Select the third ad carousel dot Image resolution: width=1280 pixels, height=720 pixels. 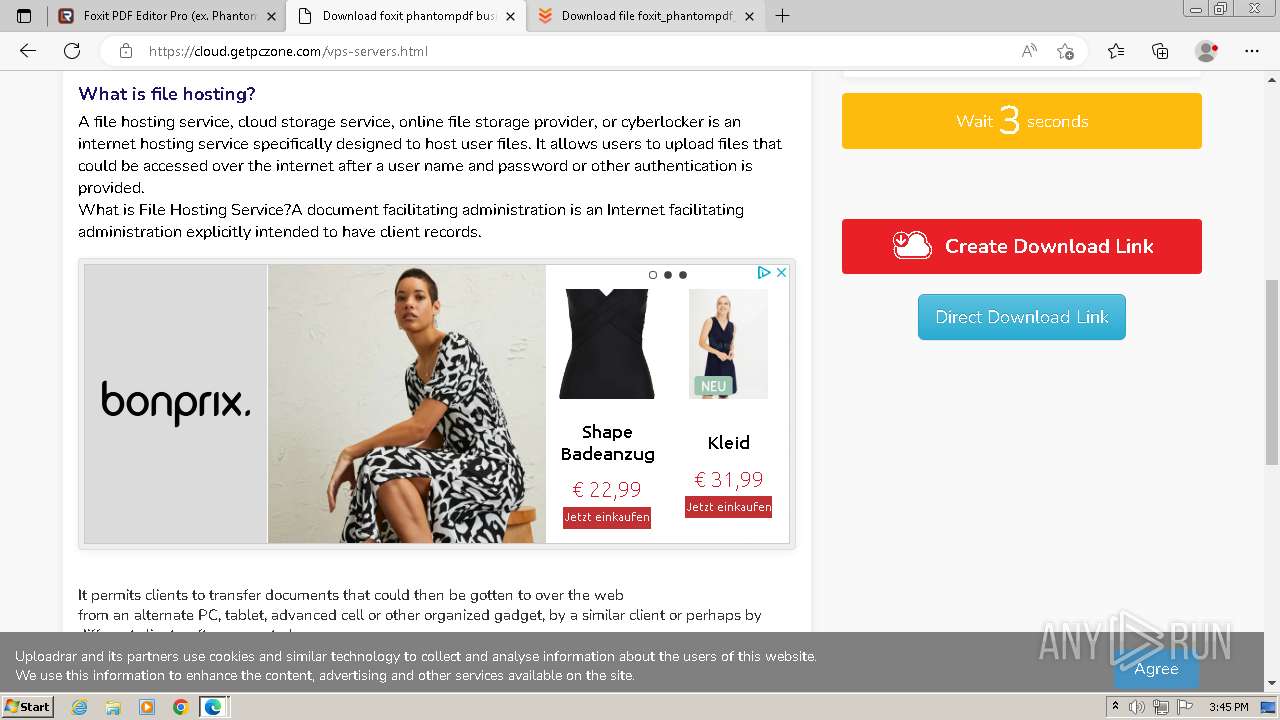pos(683,274)
